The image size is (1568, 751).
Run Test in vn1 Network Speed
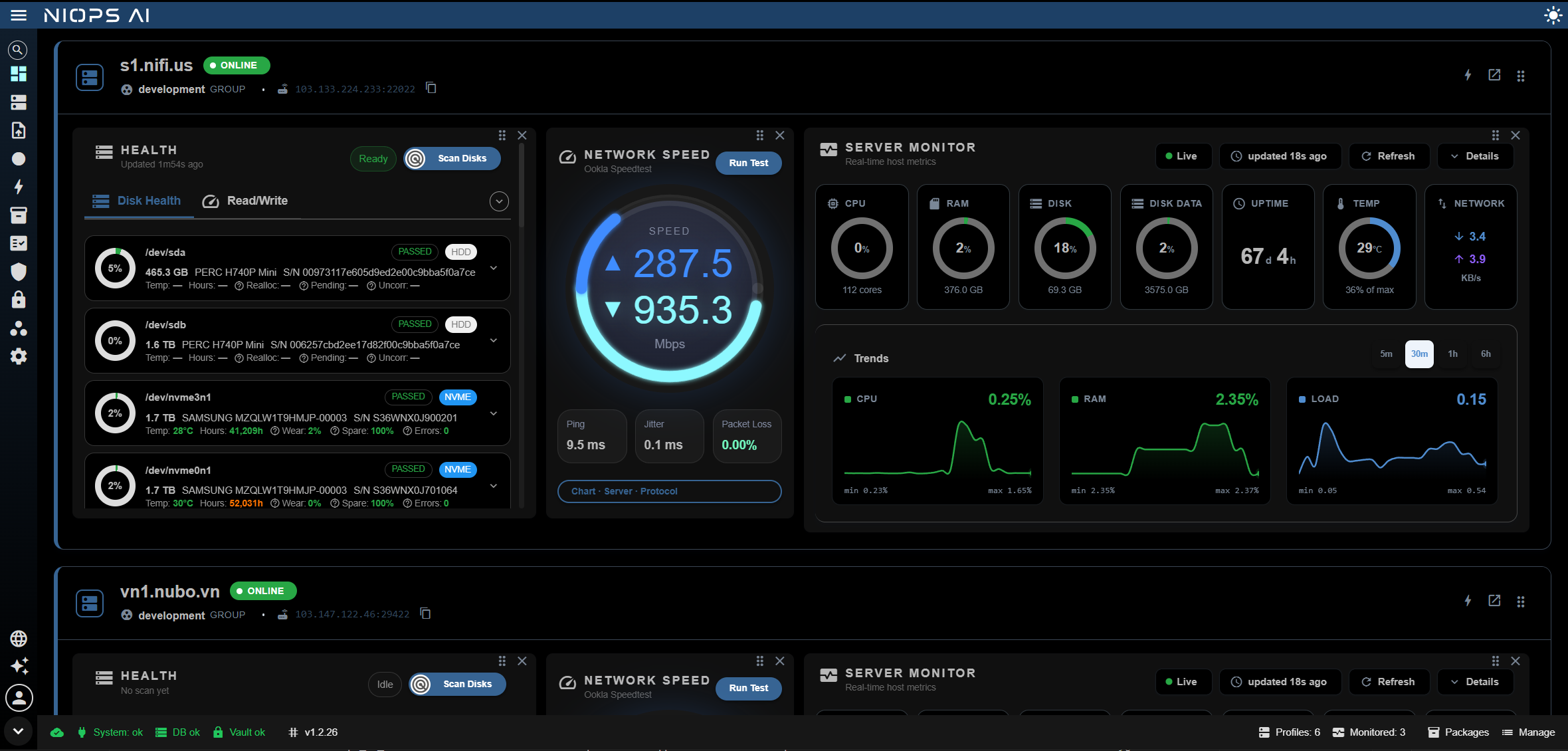[x=749, y=688]
